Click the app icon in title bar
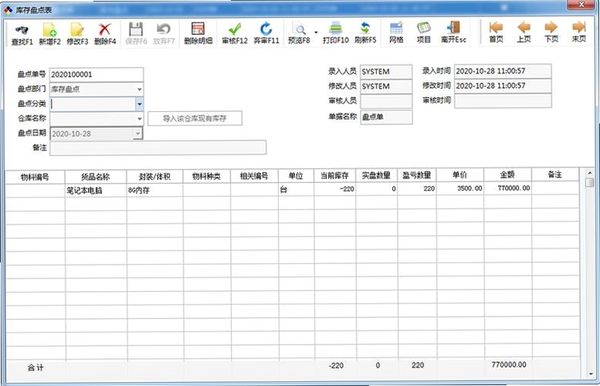This screenshot has width=600, height=386. 8,10
